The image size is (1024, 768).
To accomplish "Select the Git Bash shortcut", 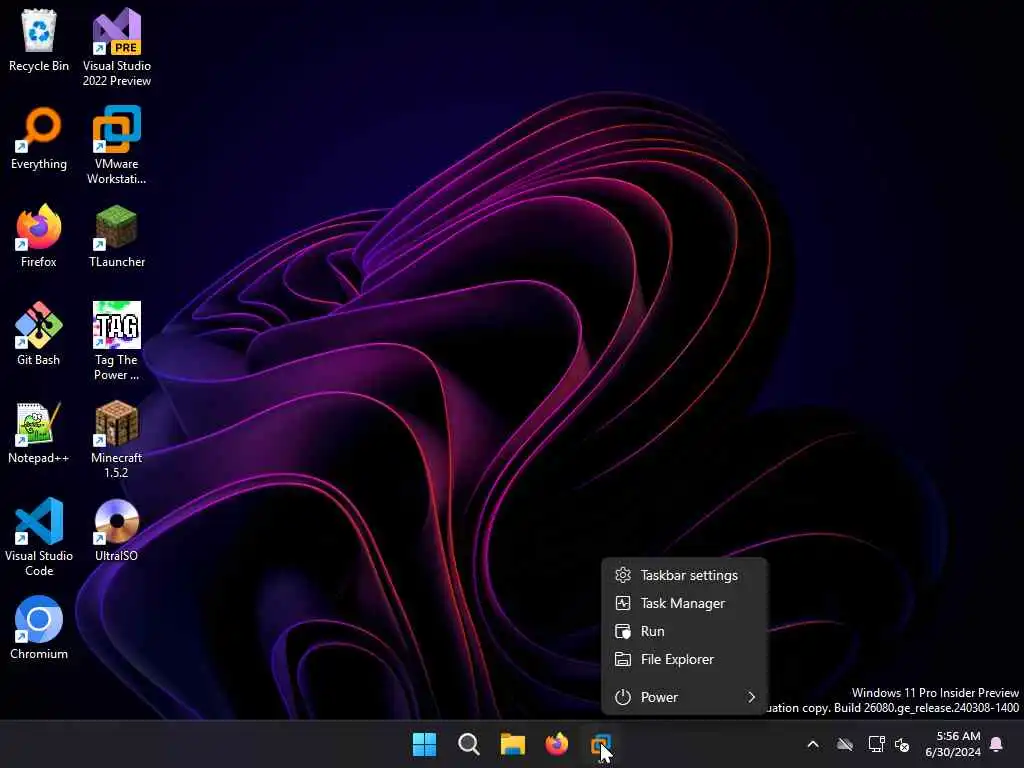I will [x=39, y=334].
